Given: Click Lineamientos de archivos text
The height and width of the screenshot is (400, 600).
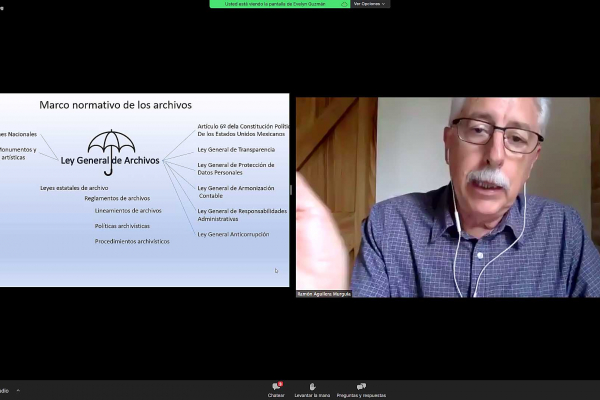Looking at the screenshot, I should coord(128,211).
